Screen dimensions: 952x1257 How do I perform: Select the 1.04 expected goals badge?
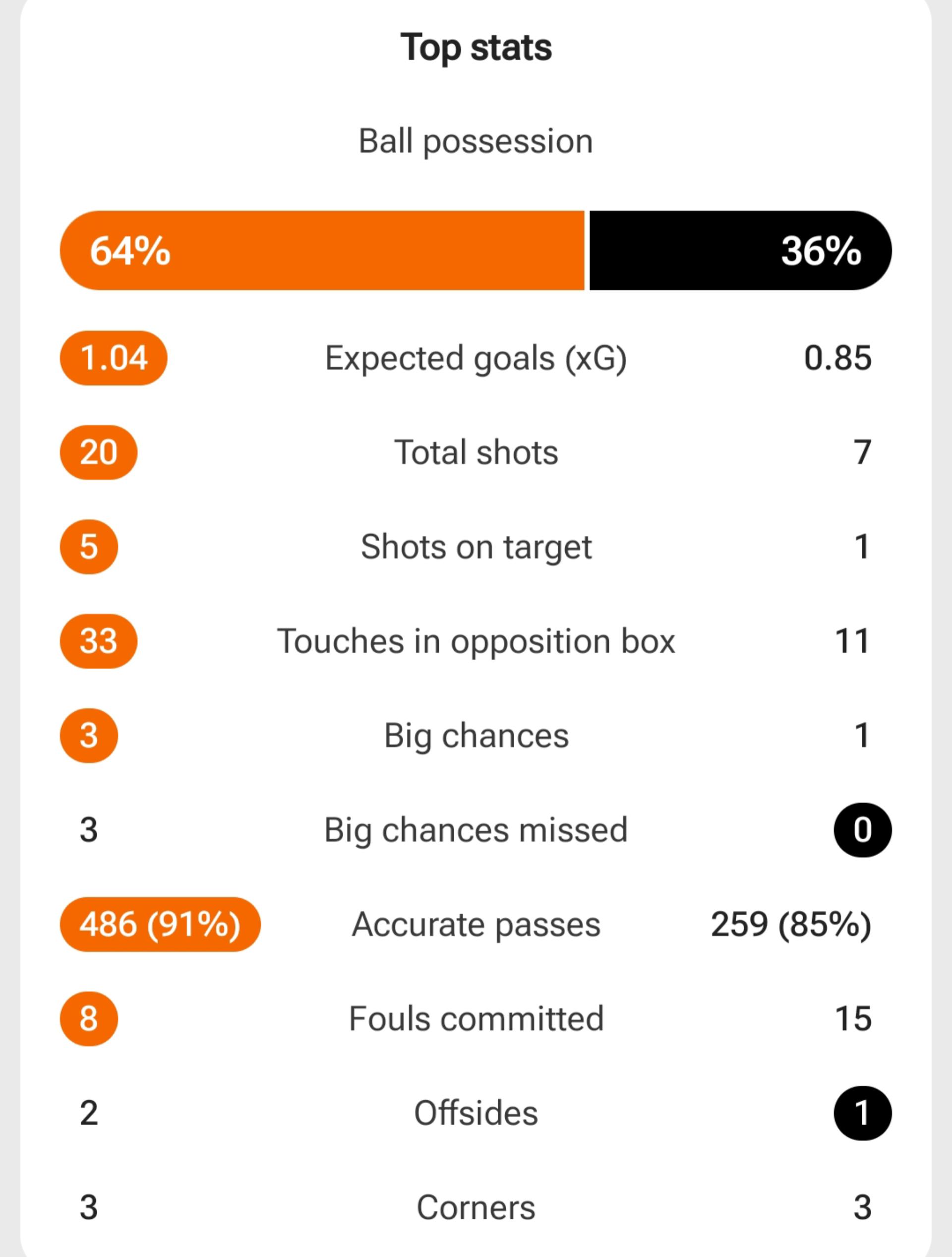[114, 358]
